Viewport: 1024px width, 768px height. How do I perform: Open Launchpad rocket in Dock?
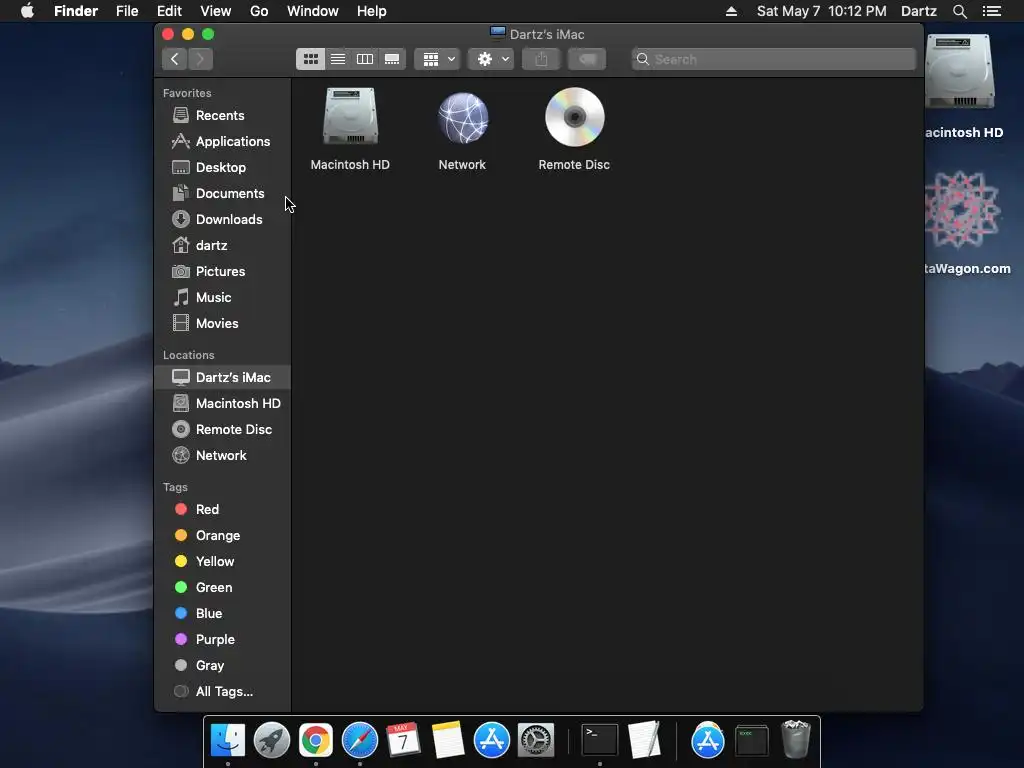pos(272,741)
